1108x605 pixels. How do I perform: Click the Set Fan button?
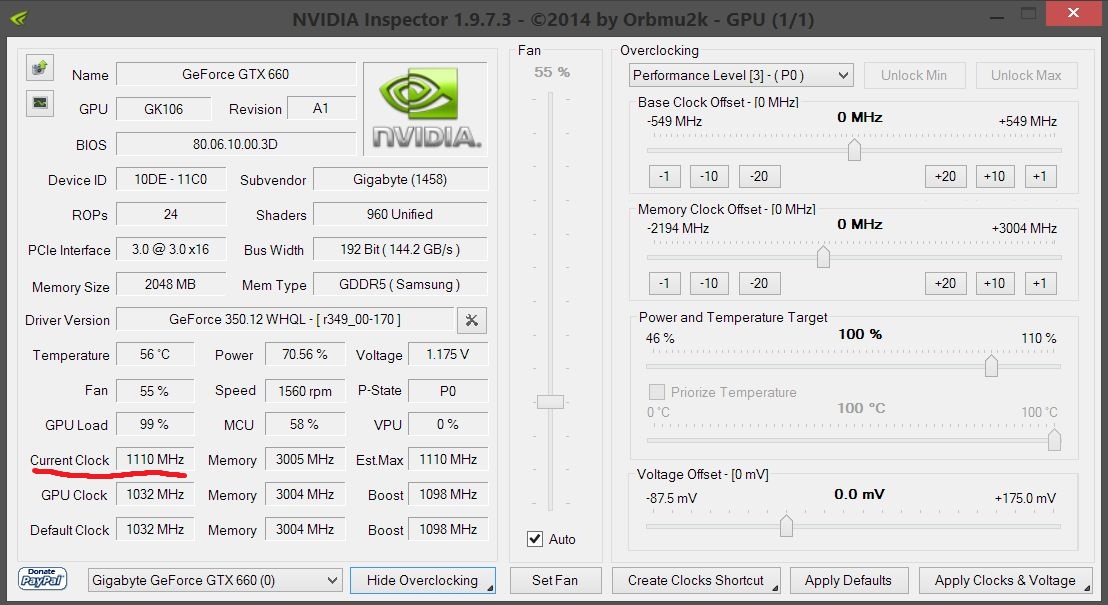click(555, 580)
